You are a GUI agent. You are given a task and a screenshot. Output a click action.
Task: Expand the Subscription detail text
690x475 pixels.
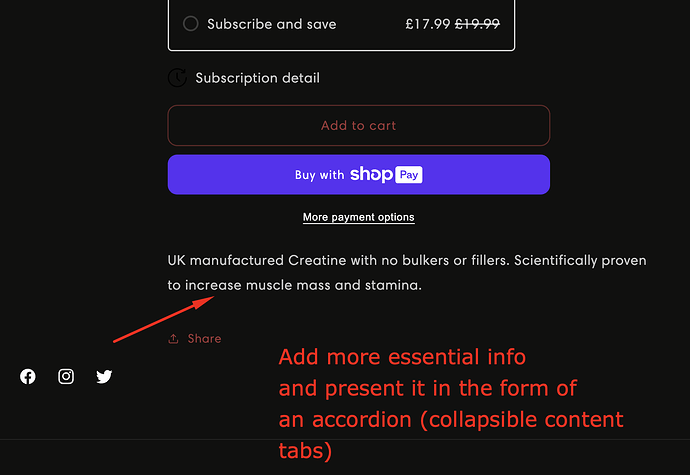tap(257, 78)
